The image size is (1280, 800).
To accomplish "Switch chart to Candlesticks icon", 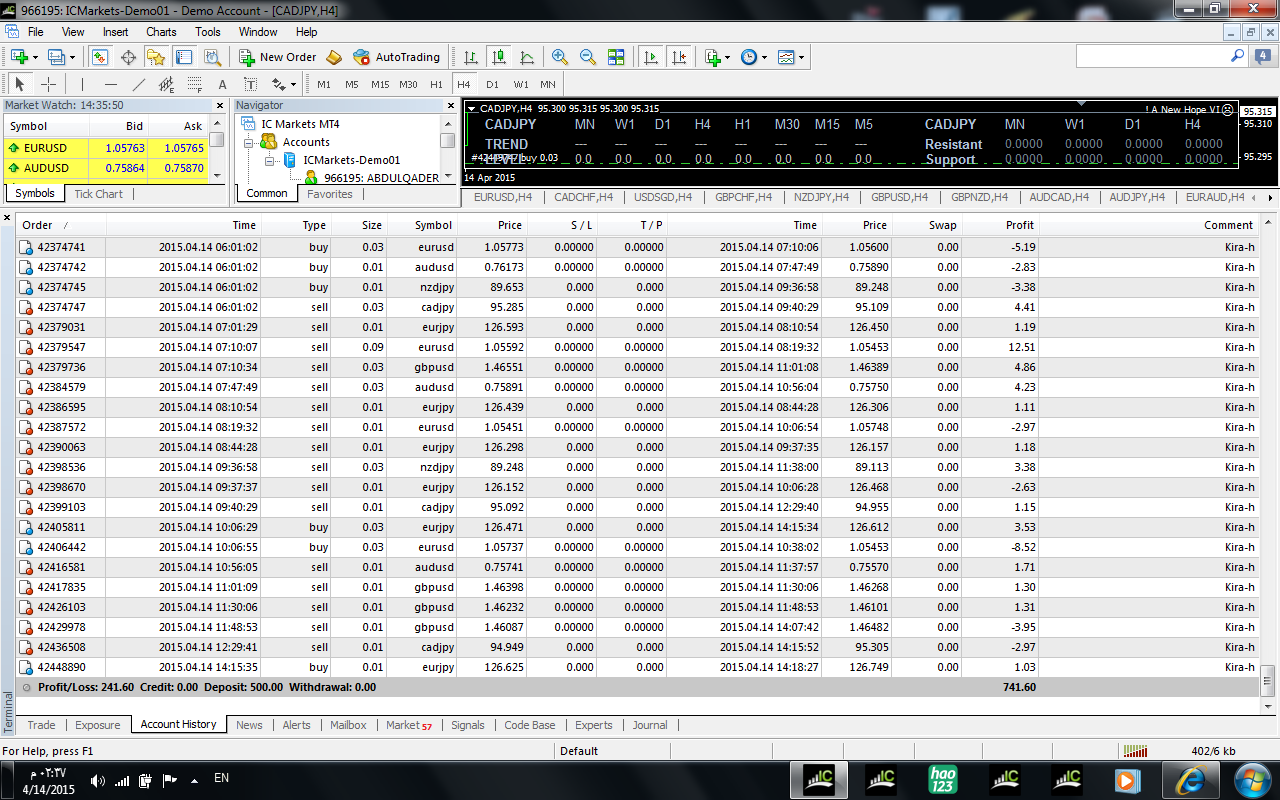I will point(498,57).
